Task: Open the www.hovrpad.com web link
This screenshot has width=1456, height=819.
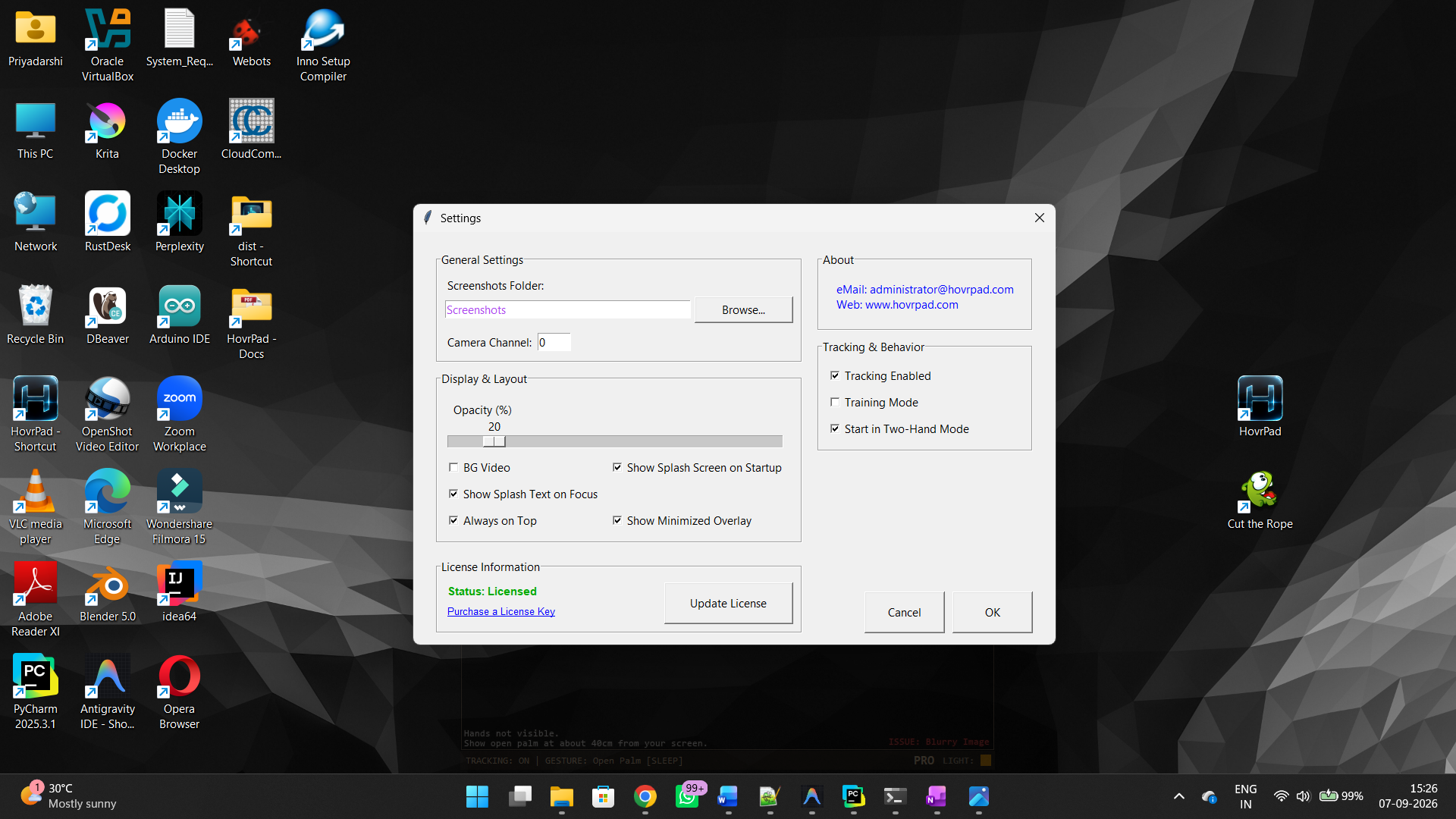Action: click(912, 304)
